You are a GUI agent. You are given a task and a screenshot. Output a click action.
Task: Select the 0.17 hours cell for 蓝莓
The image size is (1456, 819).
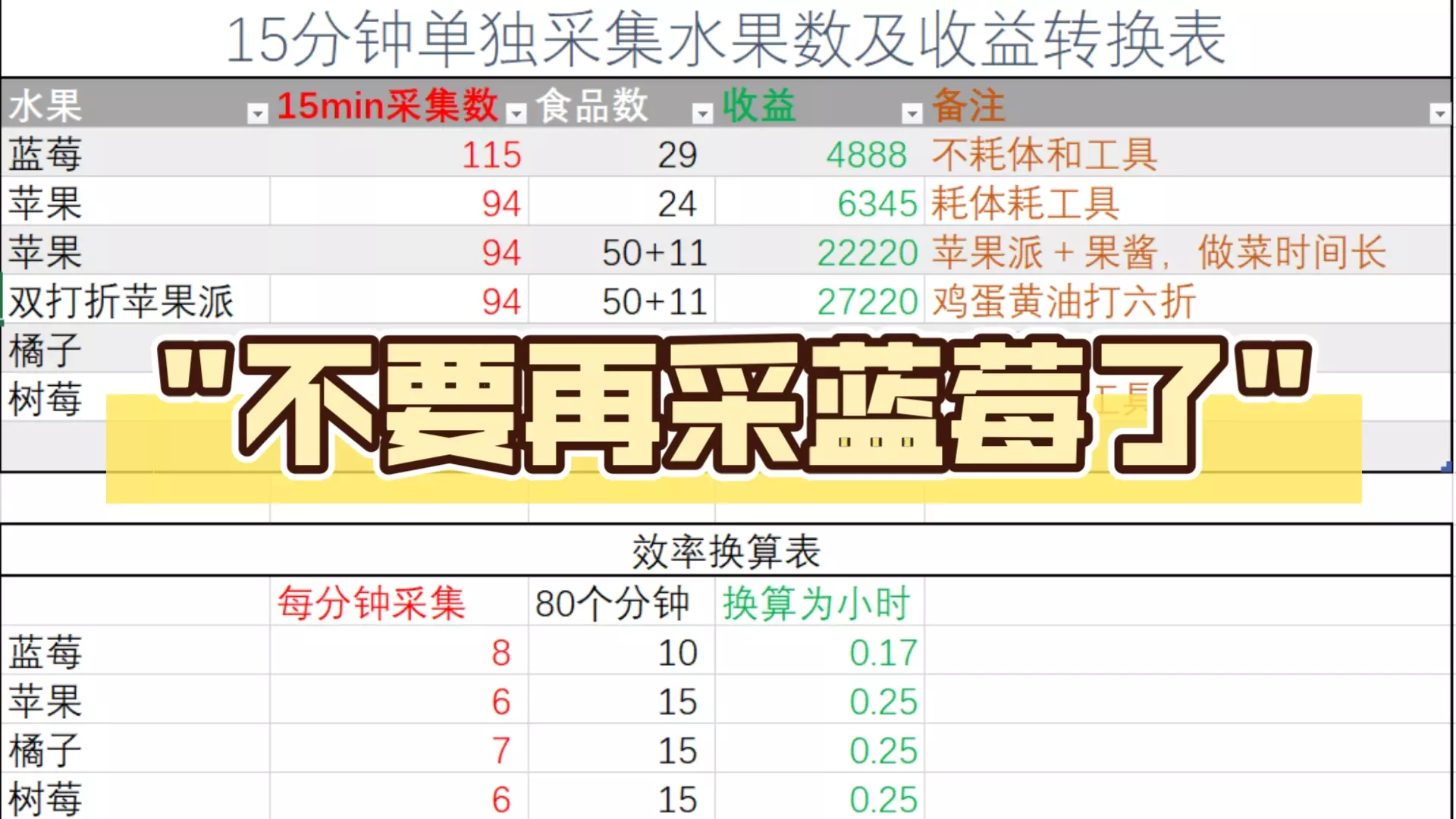[882, 653]
